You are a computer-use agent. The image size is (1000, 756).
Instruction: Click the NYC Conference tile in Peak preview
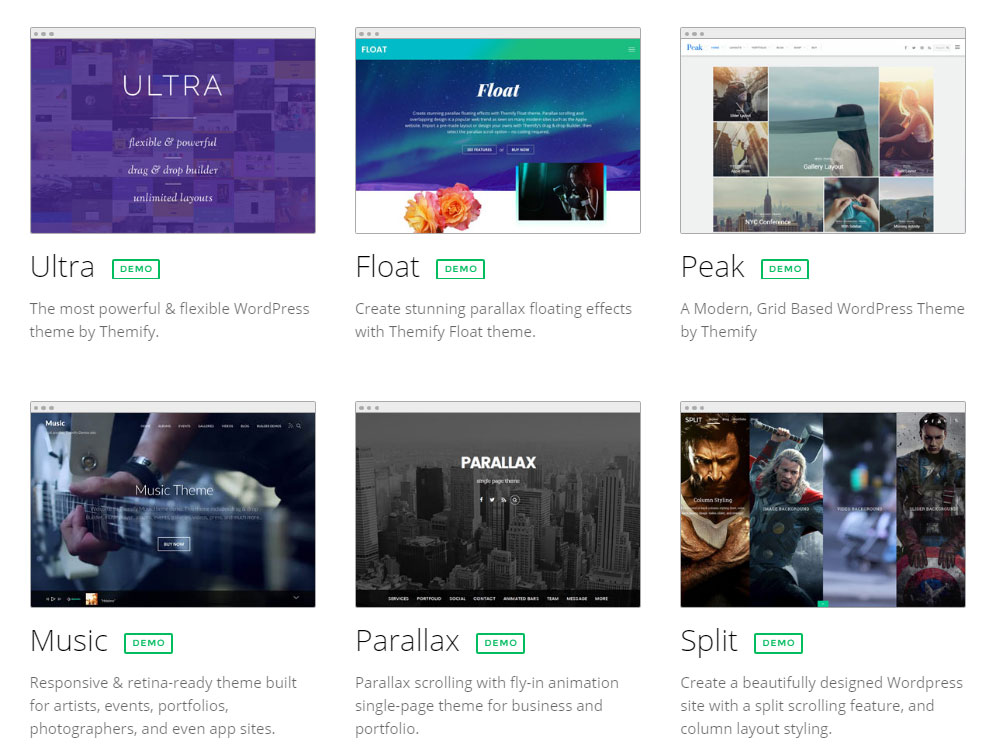[x=768, y=205]
